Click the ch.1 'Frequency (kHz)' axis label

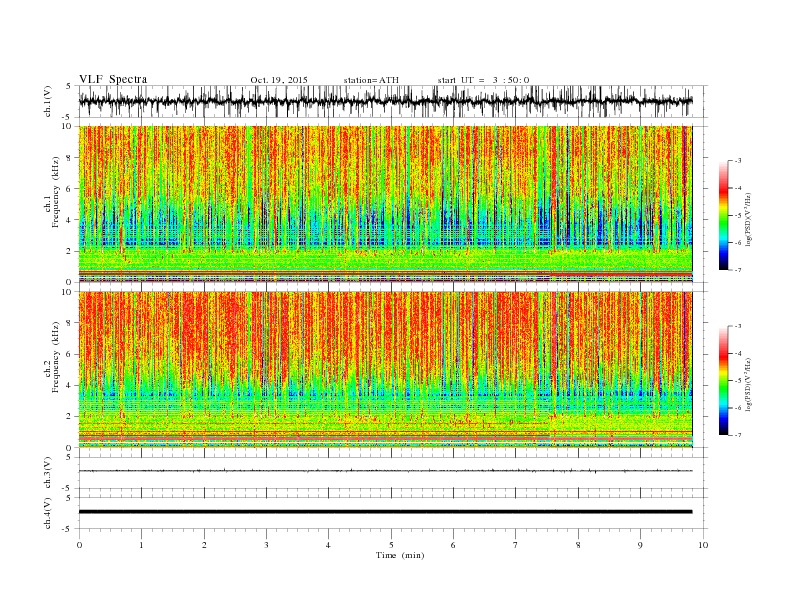tap(56, 192)
